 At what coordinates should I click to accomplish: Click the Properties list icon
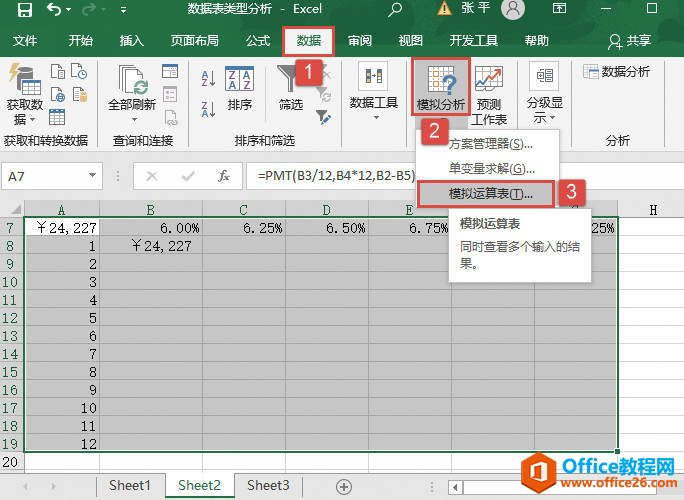pos(170,94)
